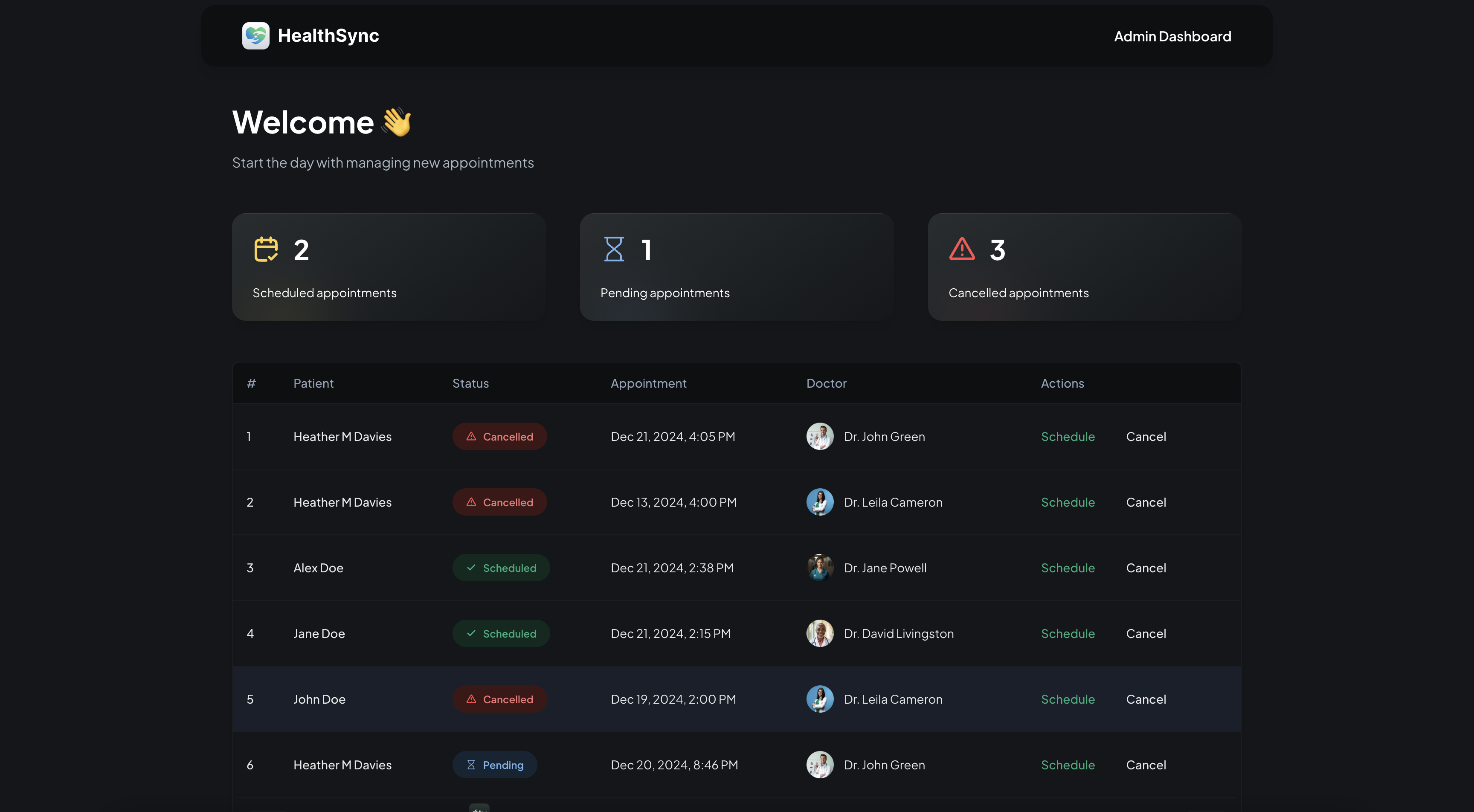Image resolution: width=1474 pixels, height=812 pixels.
Task: Click Dr. Leila Cameron avatar in row 2
Action: point(819,502)
